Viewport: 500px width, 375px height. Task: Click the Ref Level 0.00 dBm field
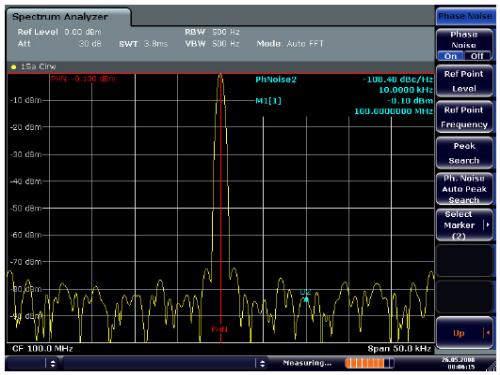pos(59,32)
